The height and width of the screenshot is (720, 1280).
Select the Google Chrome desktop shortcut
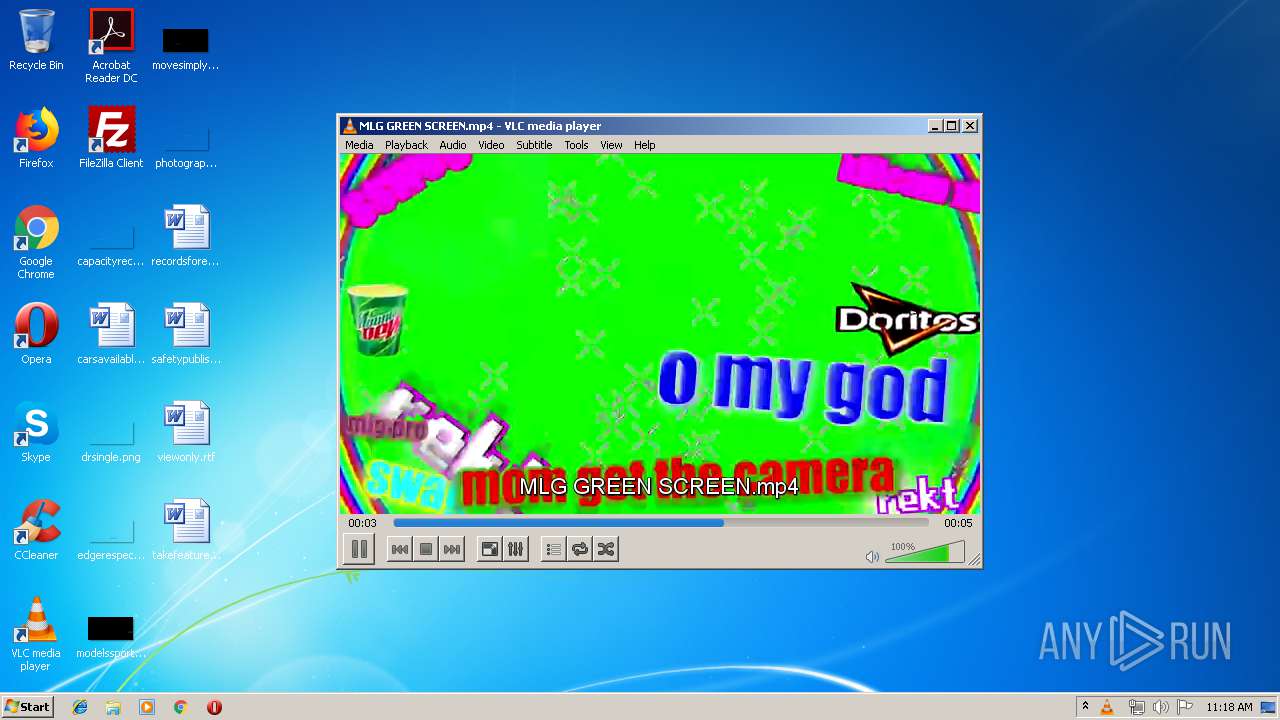pyautogui.click(x=36, y=243)
